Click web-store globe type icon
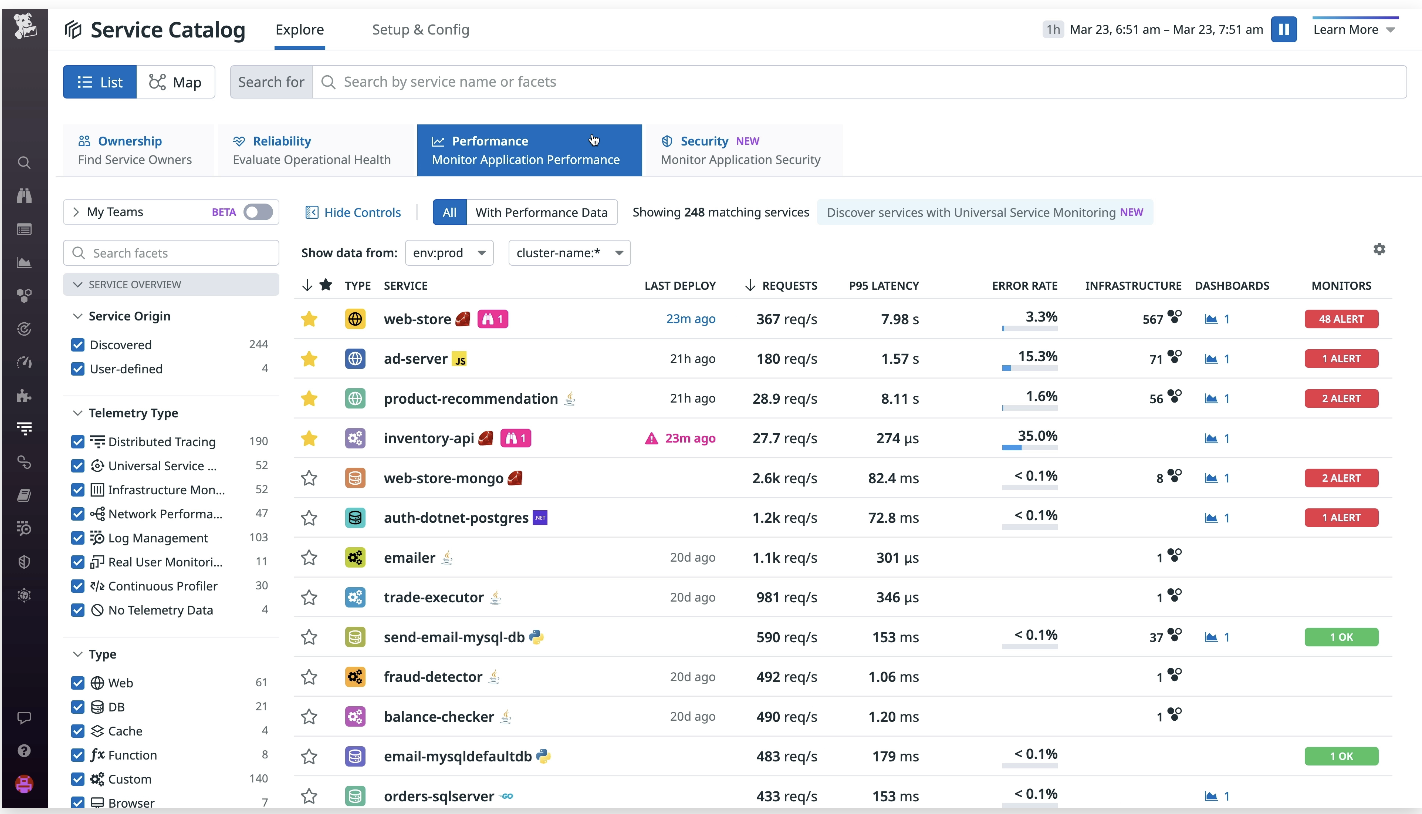Viewport: 1422px width, 814px height. click(355, 319)
